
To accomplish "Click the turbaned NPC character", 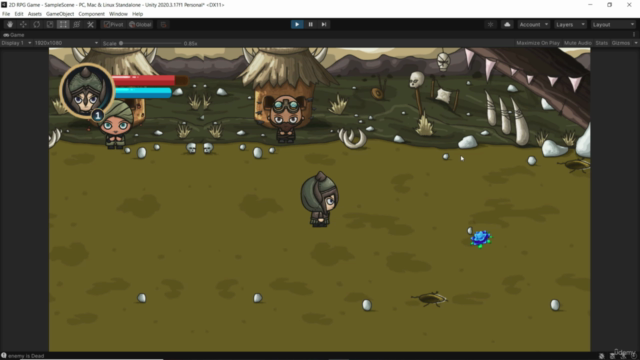I will [116, 125].
